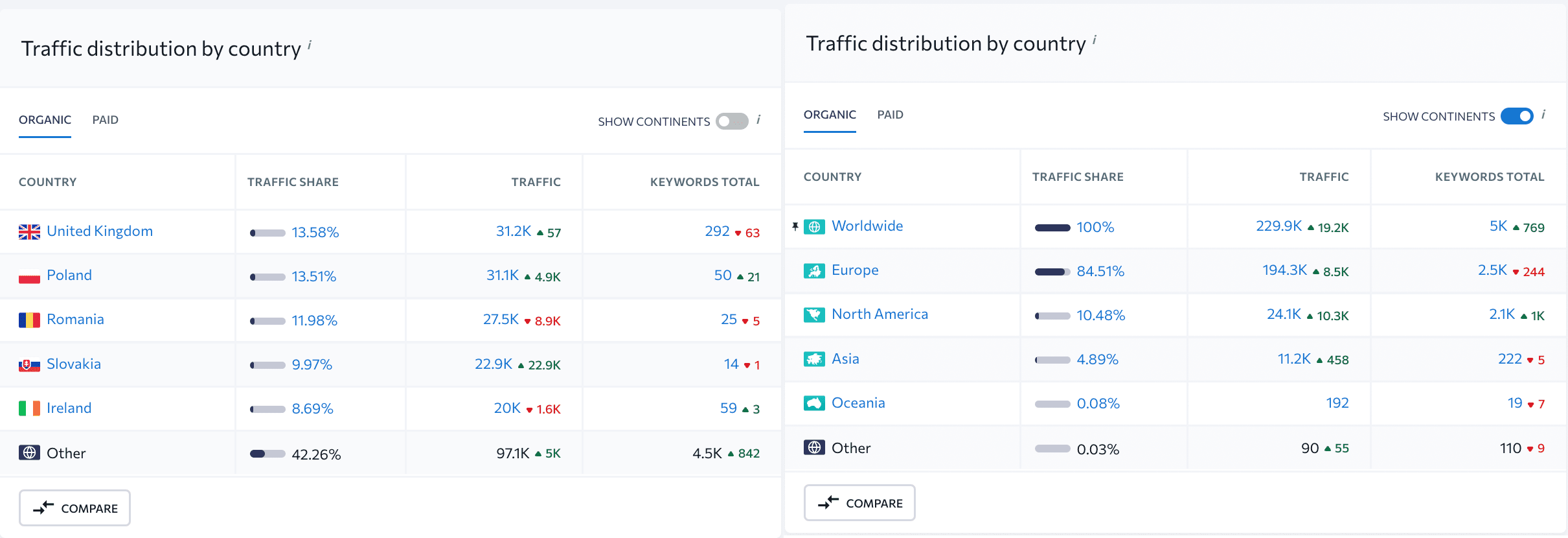This screenshot has width=1568, height=538.
Task: Click the 11.2K Asia traffic value
Action: click(1294, 359)
